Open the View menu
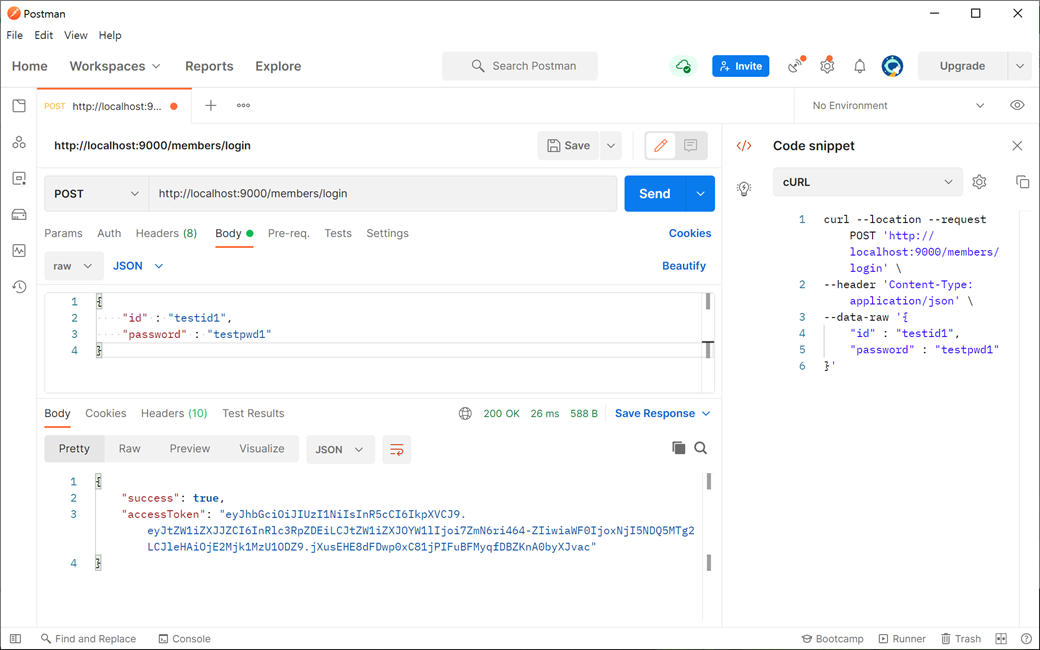Image resolution: width=1040 pixels, height=650 pixels. [76, 35]
